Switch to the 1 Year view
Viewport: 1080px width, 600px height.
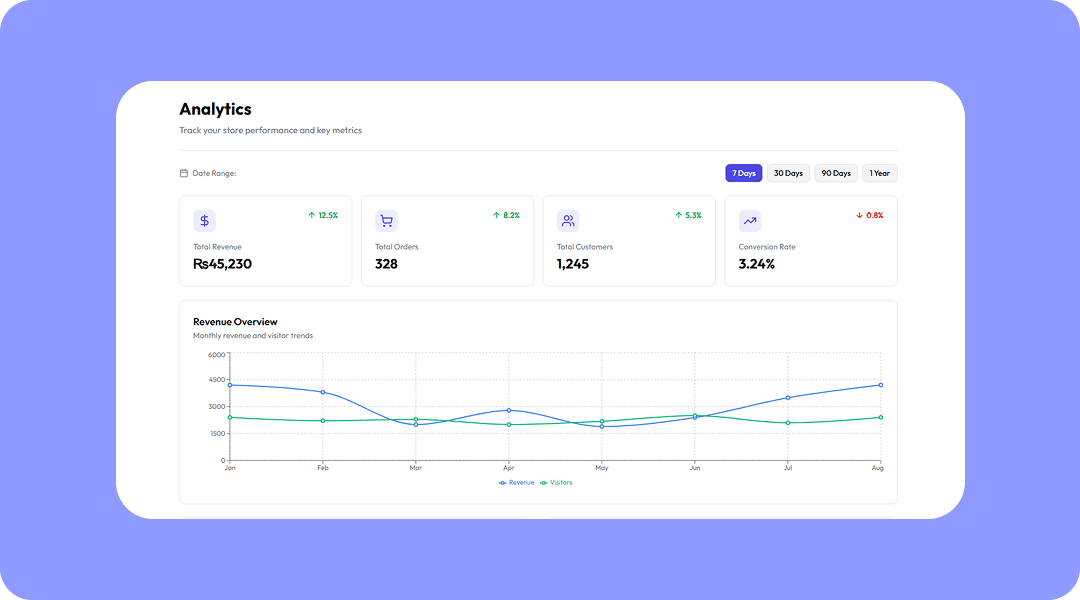[879, 172]
